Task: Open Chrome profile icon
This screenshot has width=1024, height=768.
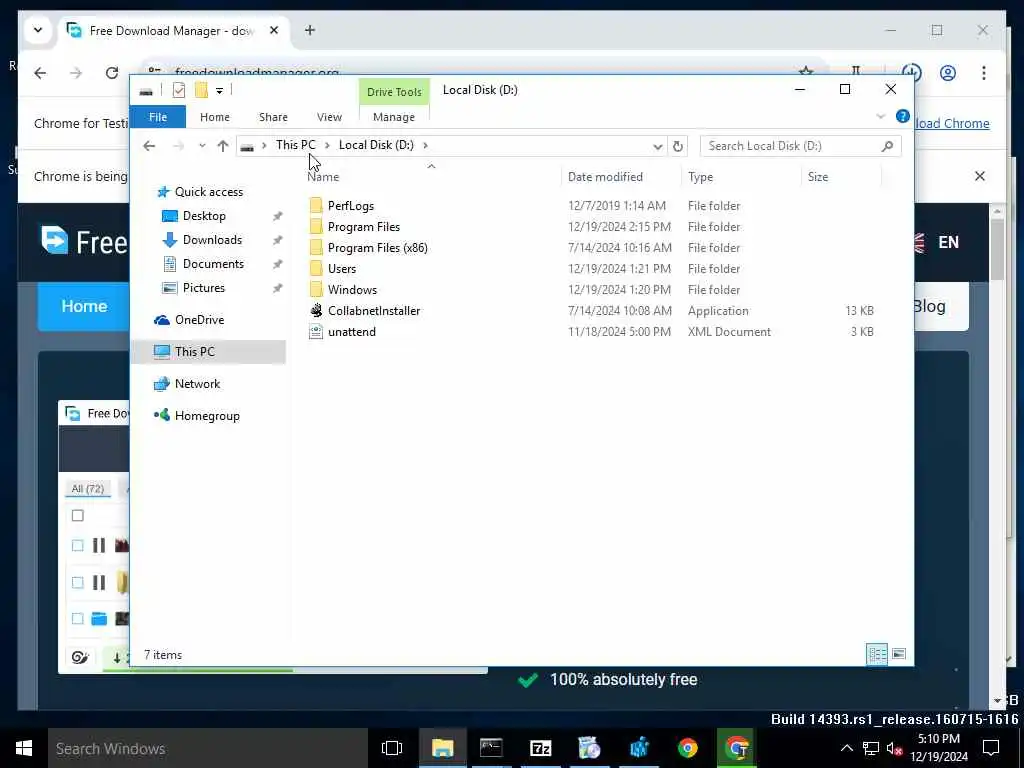Action: (x=948, y=73)
